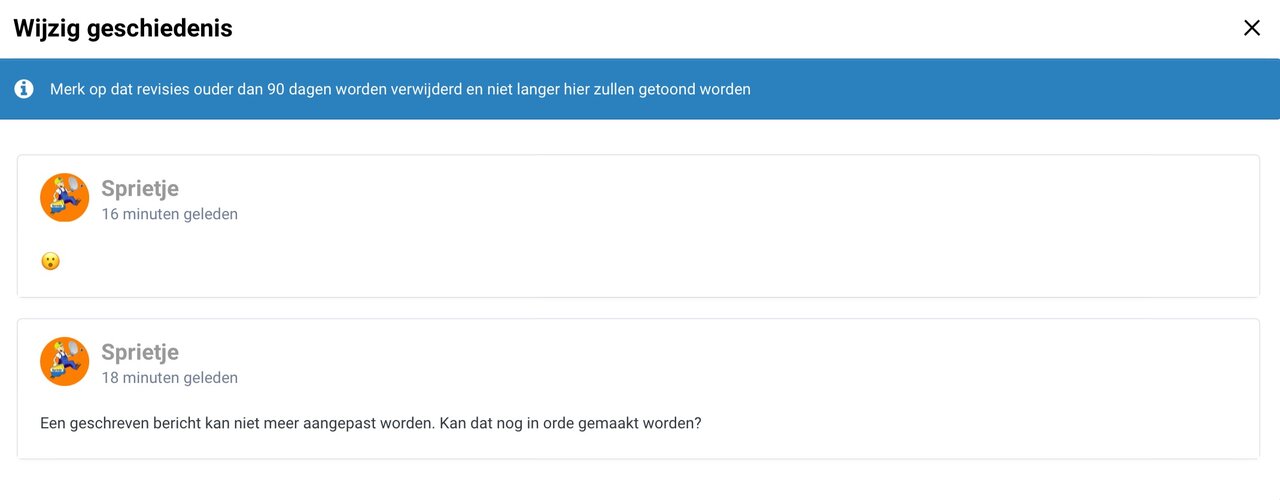
Task: Click the surprised face emoji
Action: tap(50, 261)
